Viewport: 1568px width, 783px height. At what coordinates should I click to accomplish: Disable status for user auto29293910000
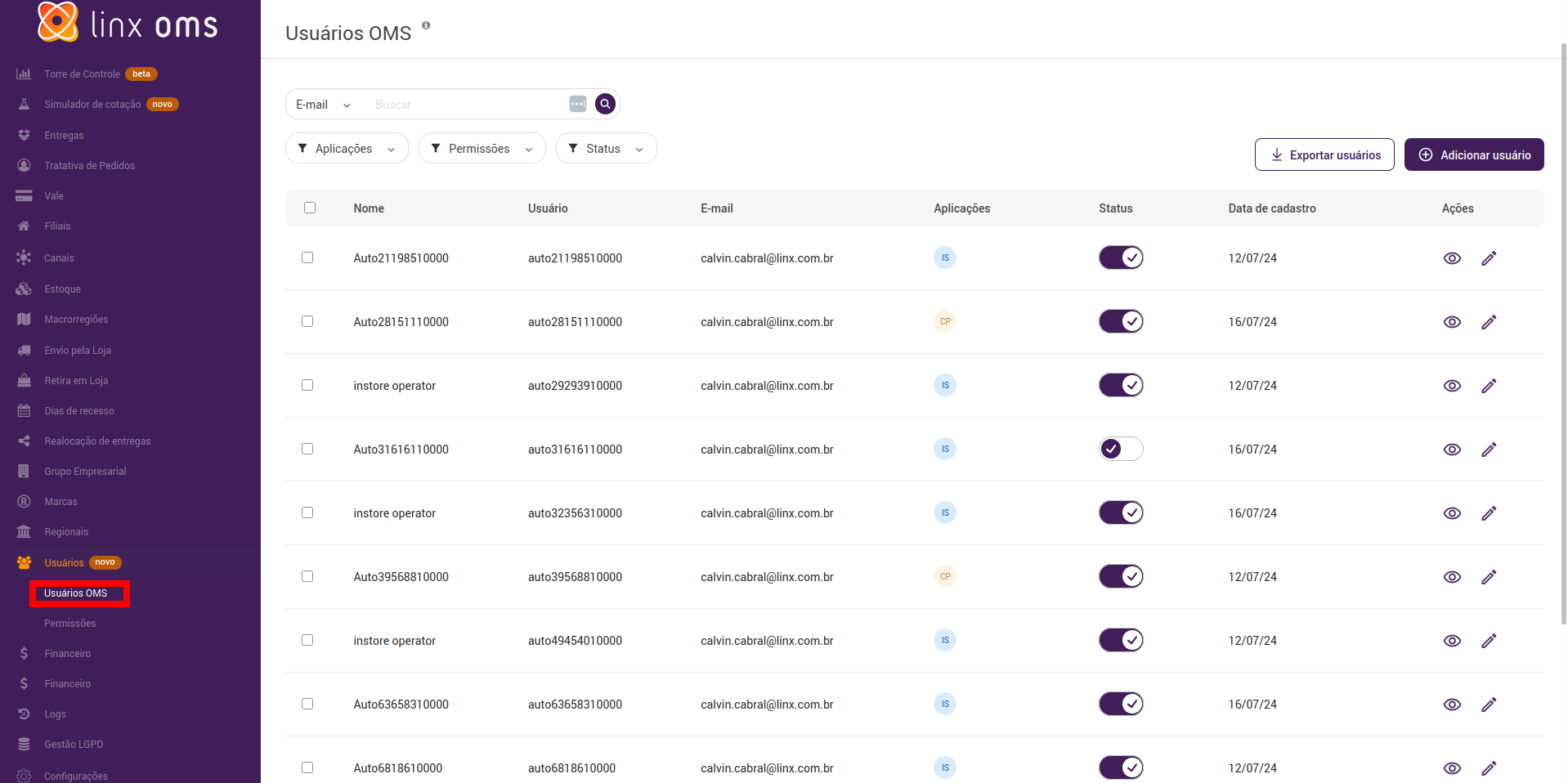click(1121, 385)
